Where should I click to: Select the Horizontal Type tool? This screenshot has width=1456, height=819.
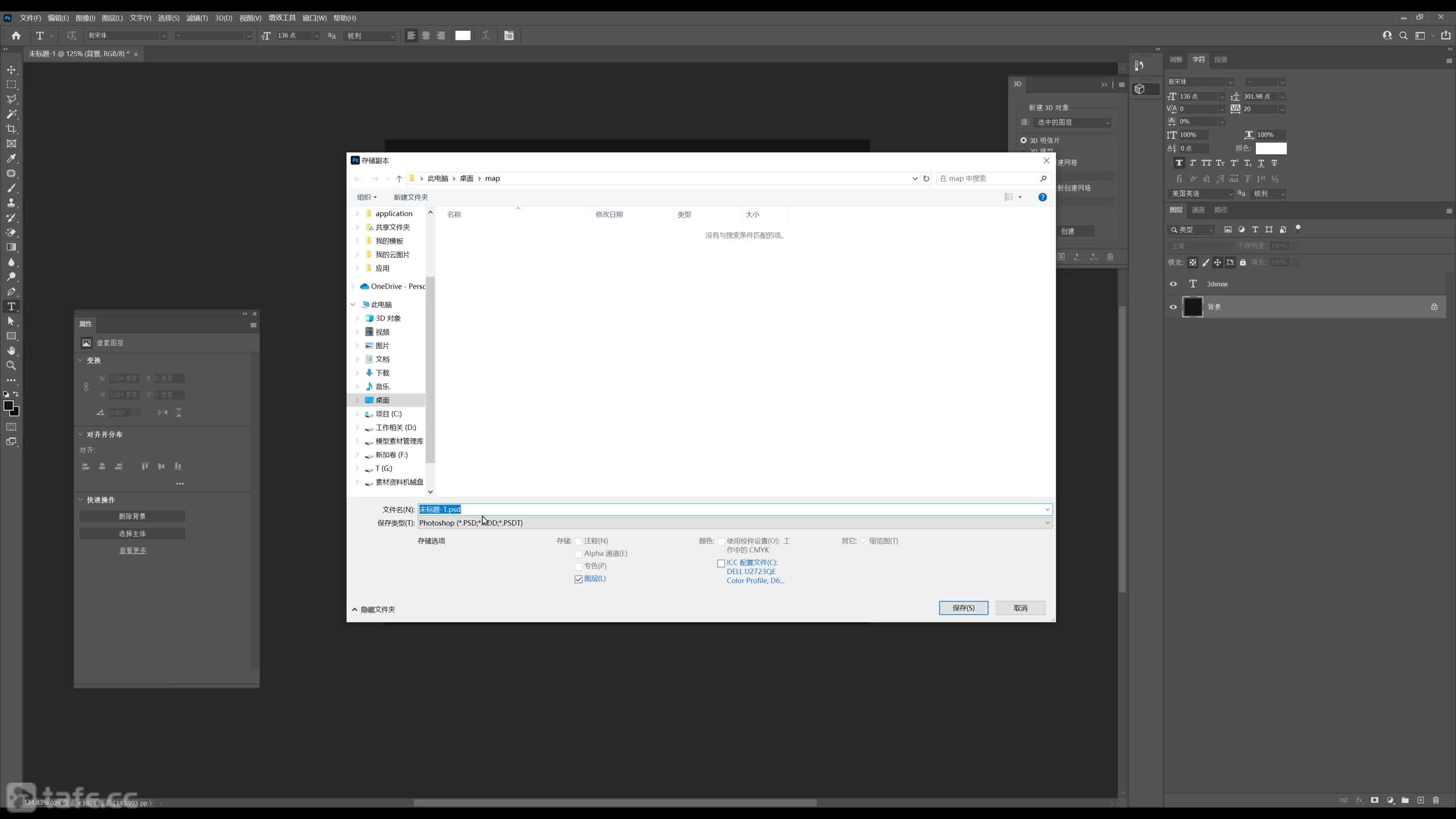pyautogui.click(x=11, y=307)
